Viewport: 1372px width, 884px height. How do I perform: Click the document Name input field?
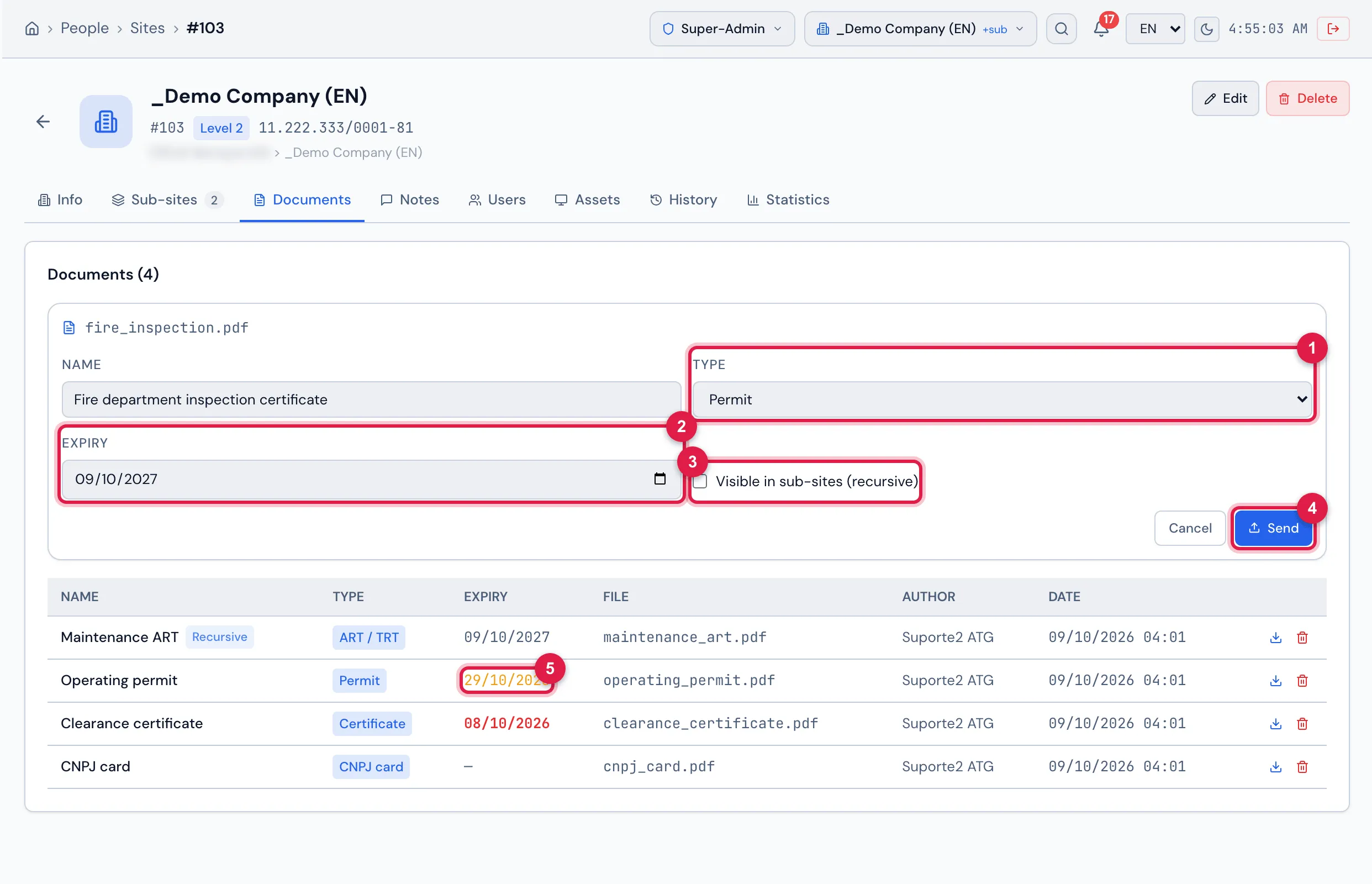coord(371,399)
